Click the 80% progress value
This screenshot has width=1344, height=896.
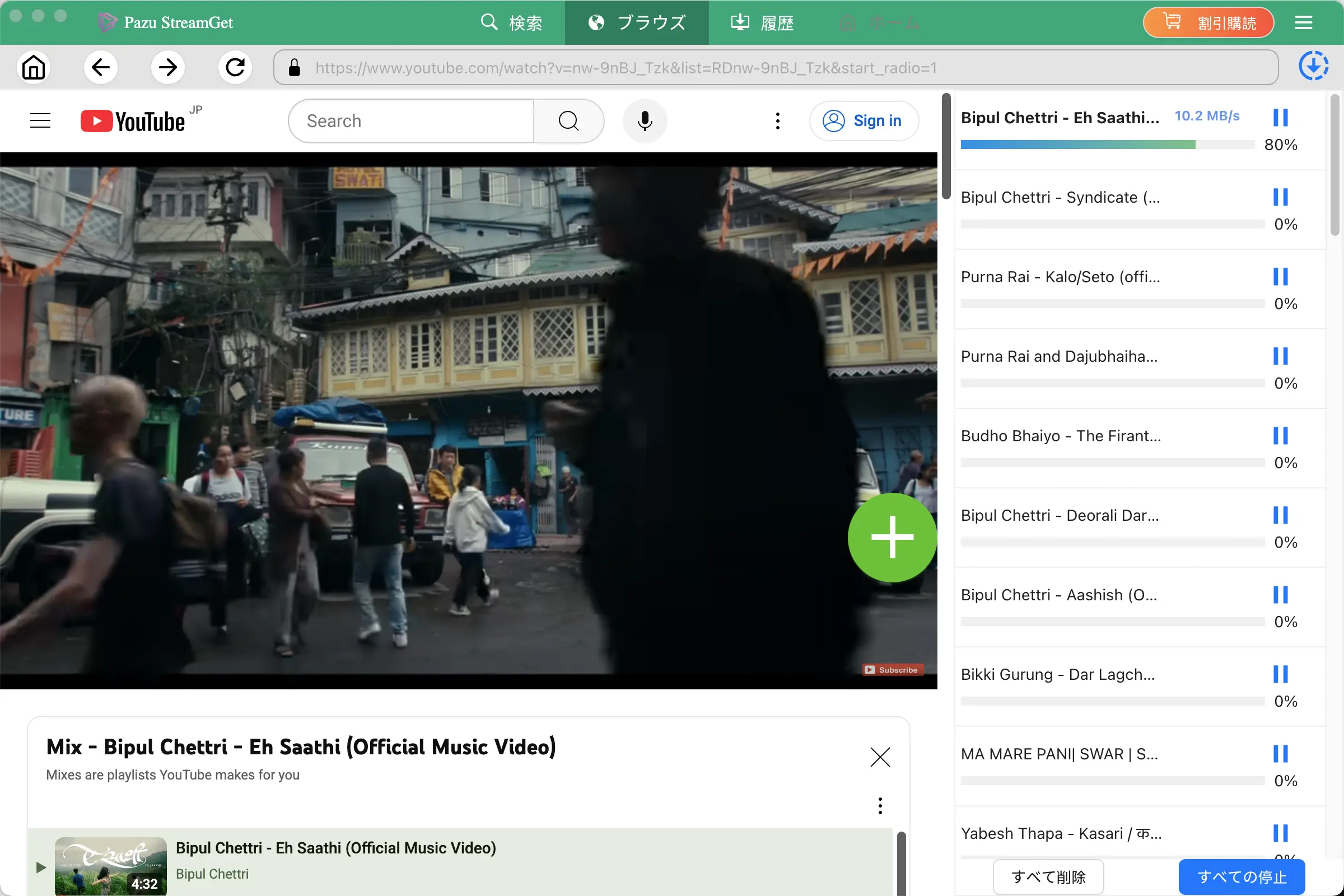click(1280, 144)
